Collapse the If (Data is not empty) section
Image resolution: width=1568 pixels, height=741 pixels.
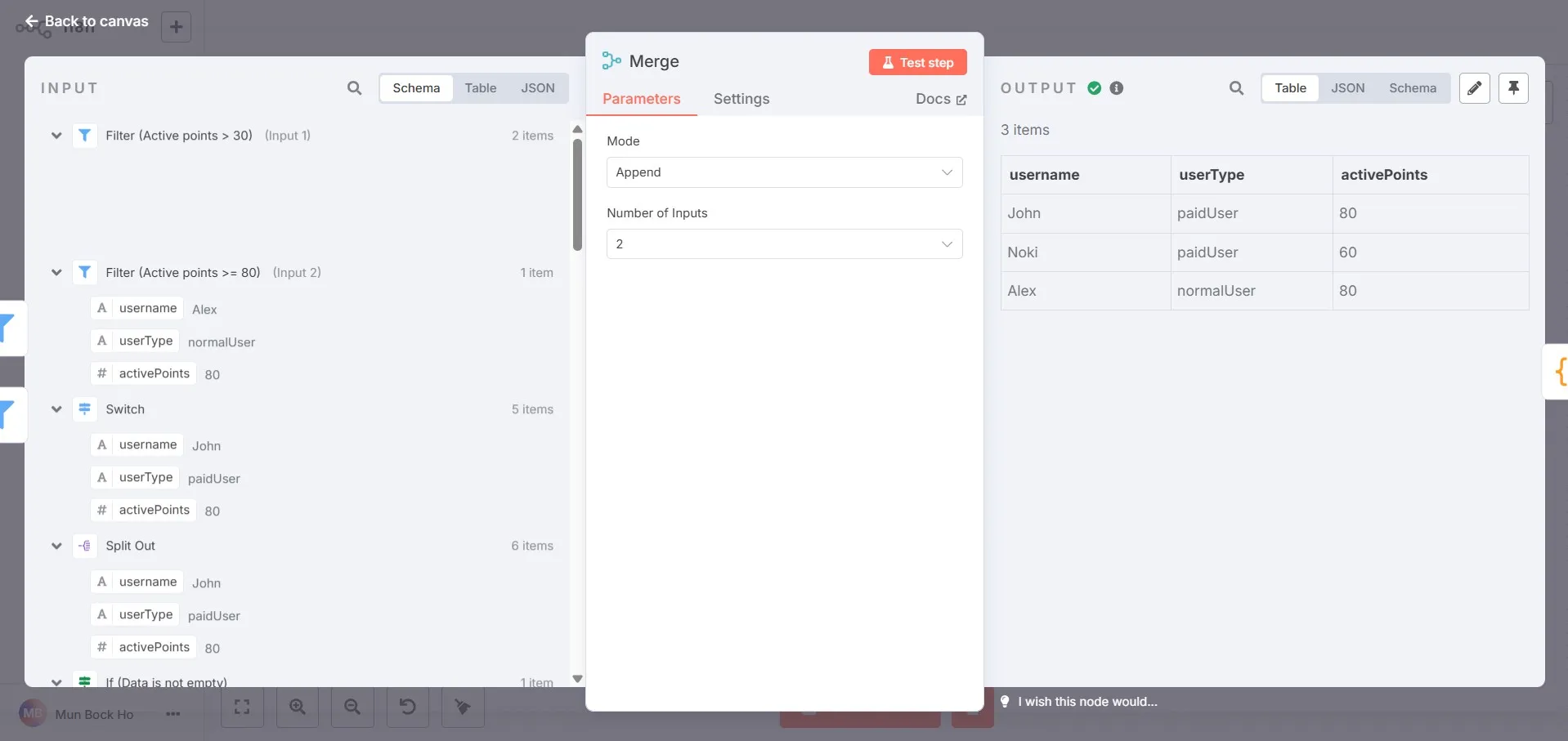56,682
